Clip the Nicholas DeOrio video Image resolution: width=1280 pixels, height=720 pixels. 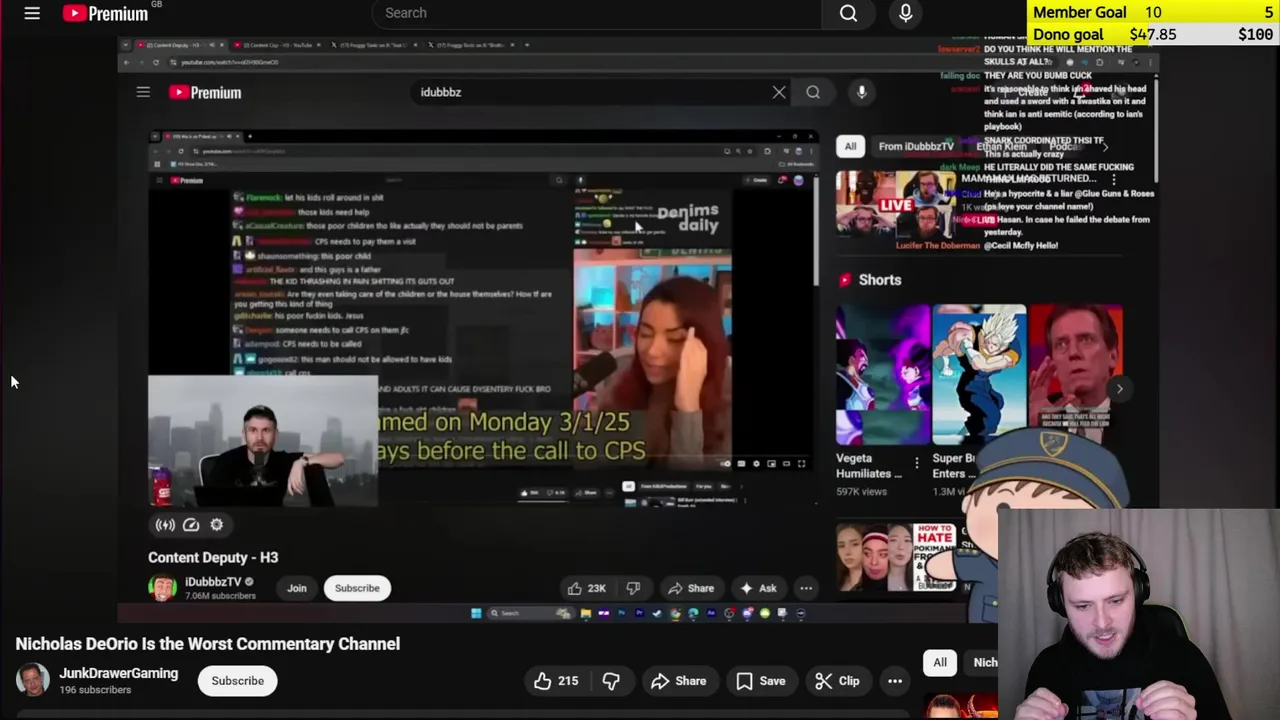coord(837,681)
